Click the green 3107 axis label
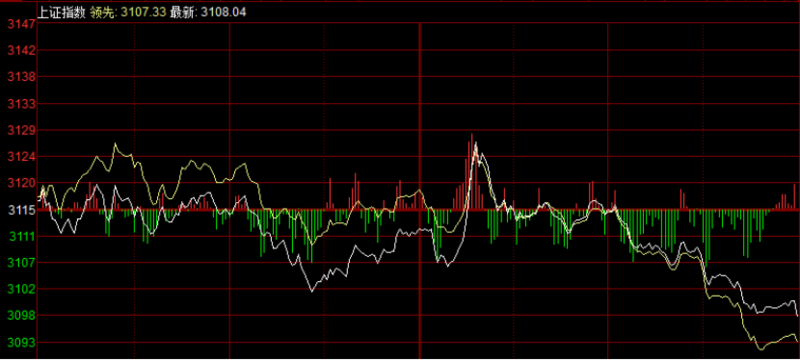The height and width of the screenshot is (360, 800). (21, 263)
